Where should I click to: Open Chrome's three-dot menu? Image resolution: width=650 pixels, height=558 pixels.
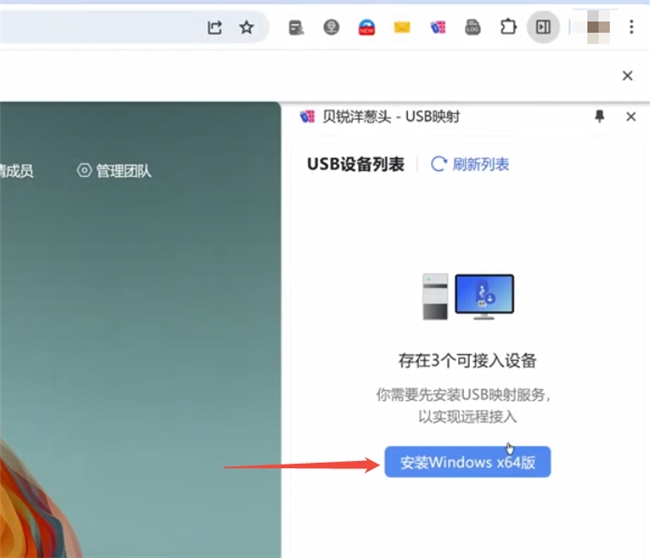click(x=631, y=28)
